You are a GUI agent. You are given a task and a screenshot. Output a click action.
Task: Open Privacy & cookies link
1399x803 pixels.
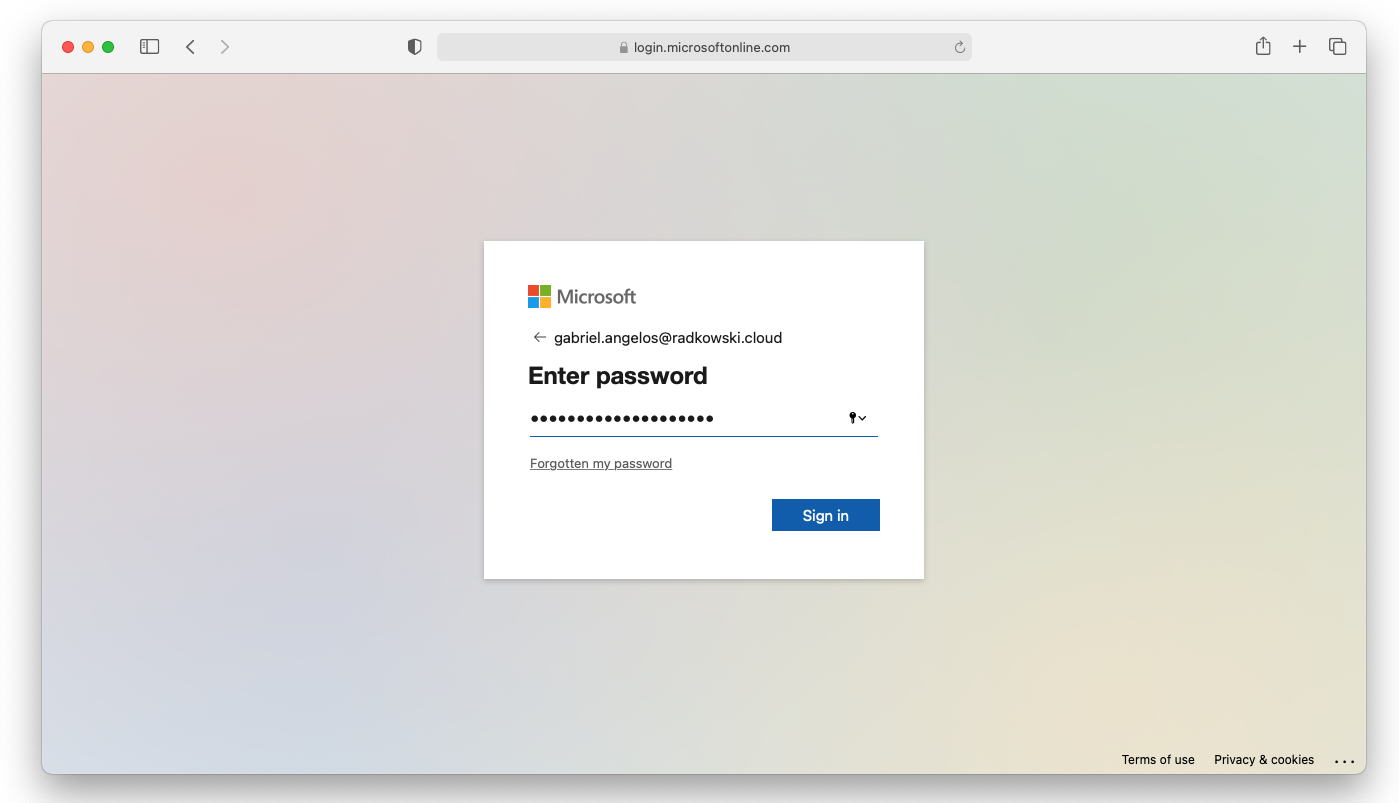pyautogui.click(x=1264, y=760)
